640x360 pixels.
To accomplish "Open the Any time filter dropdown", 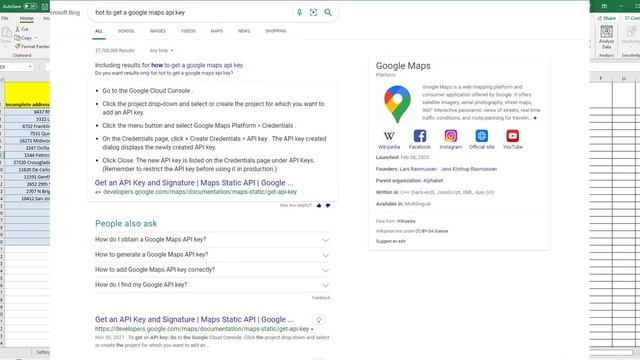I will pyautogui.click(x=161, y=51).
